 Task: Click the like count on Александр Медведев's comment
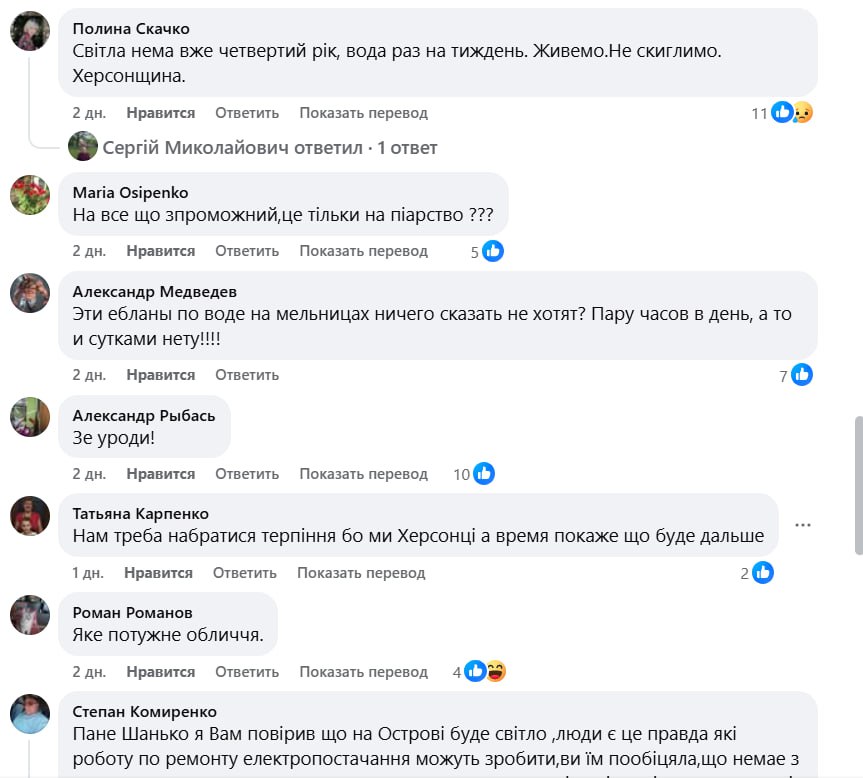click(785, 376)
